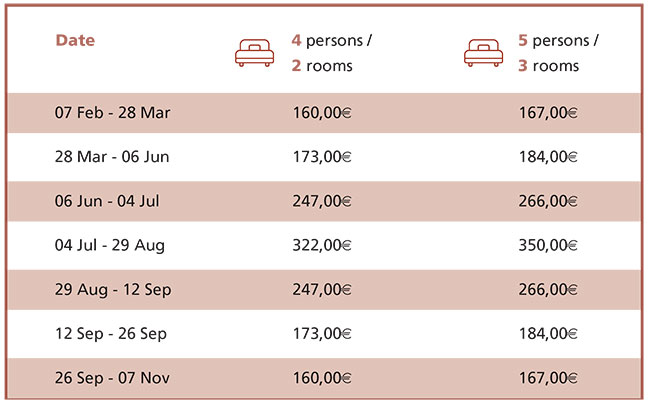Click the 322,00€ price for 4 persons
The image size is (650, 407).
click(322, 245)
